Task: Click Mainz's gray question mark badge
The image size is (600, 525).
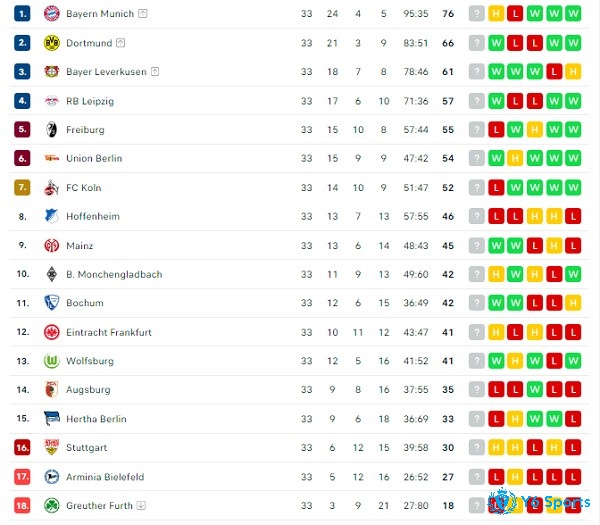Action: click(x=477, y=246)
